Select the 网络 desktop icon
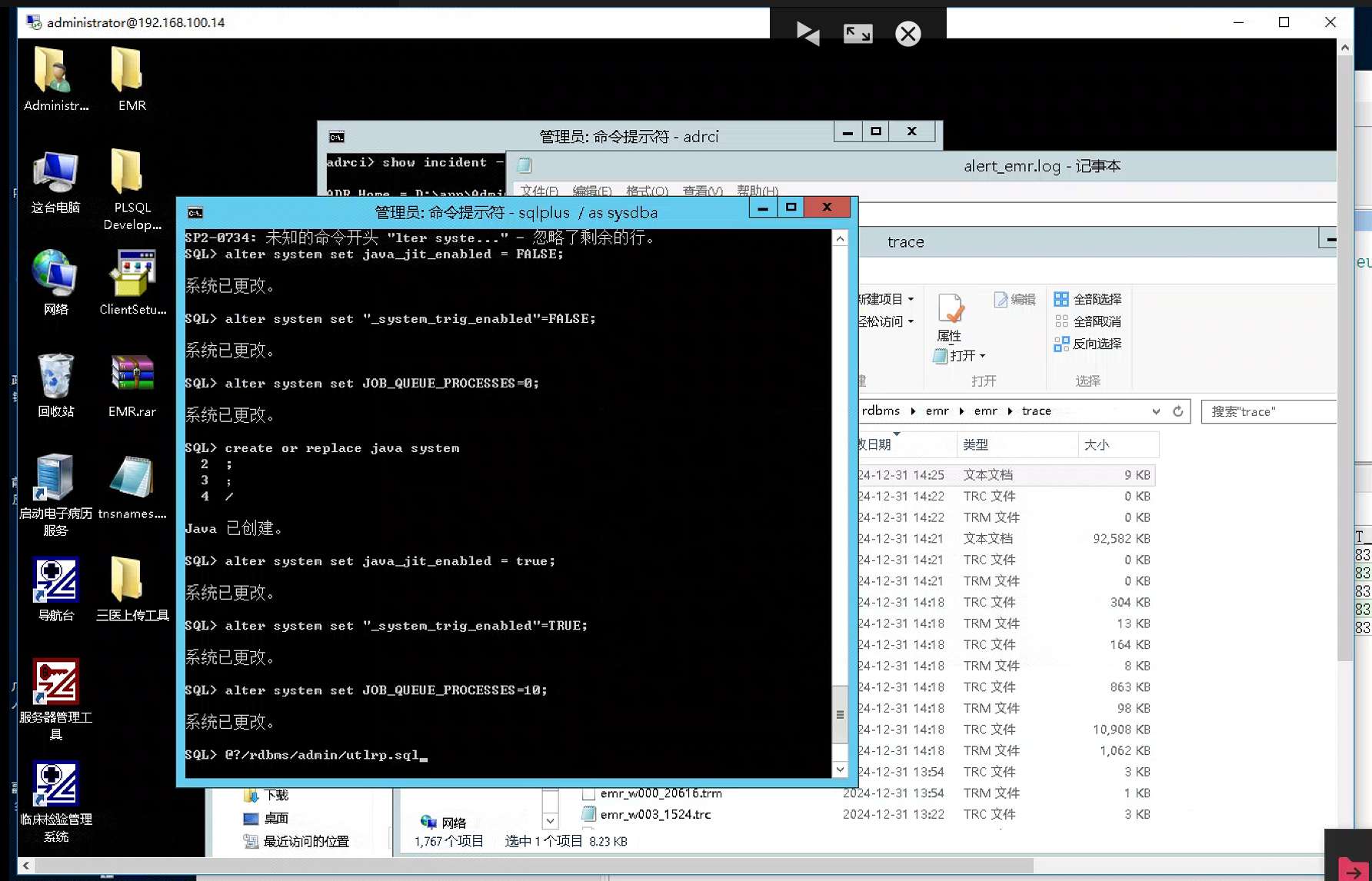Image resolution: width=1372 pixels, height=881 pixels. pos(55,283)
